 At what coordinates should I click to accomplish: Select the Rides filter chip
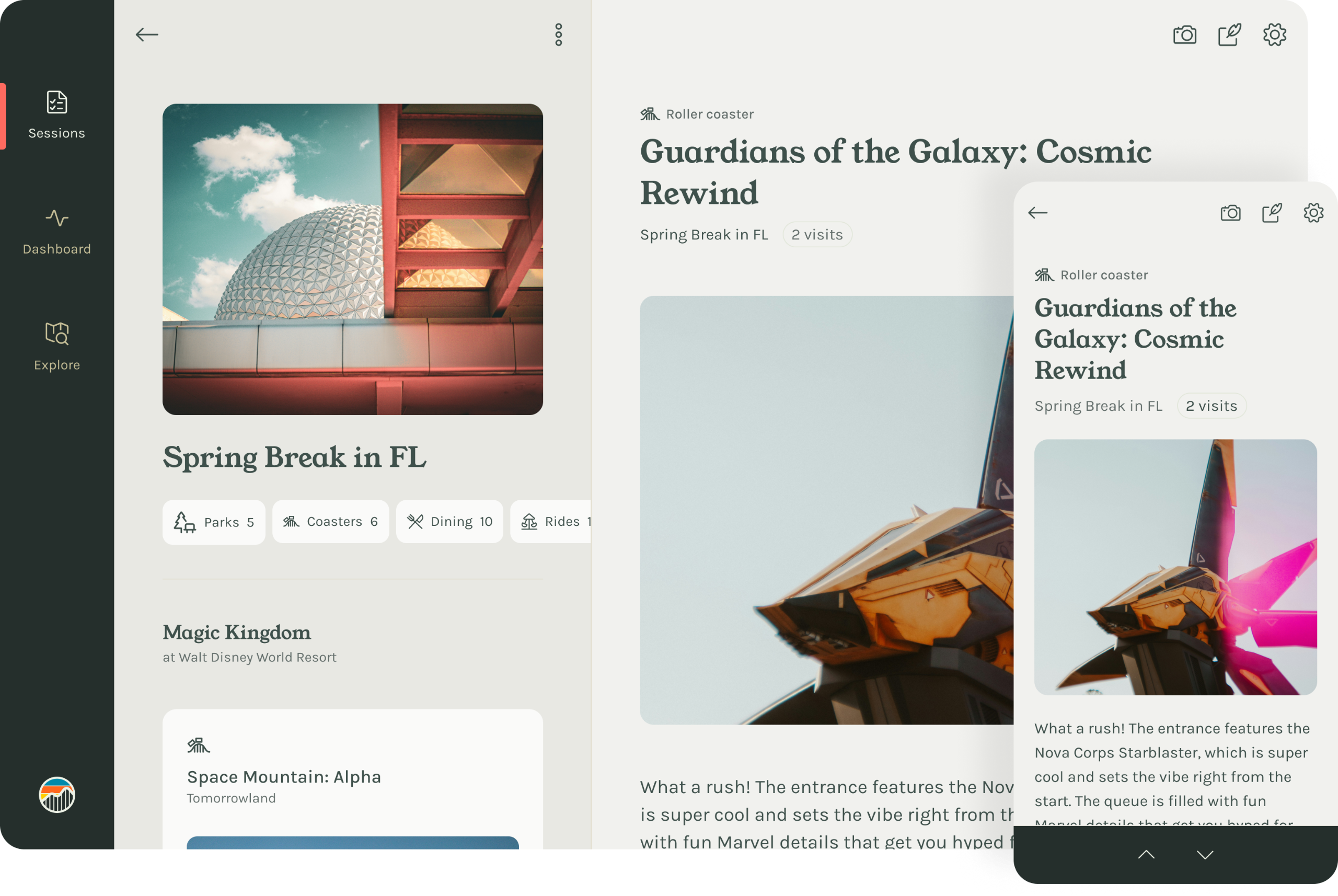click(551, 521)
